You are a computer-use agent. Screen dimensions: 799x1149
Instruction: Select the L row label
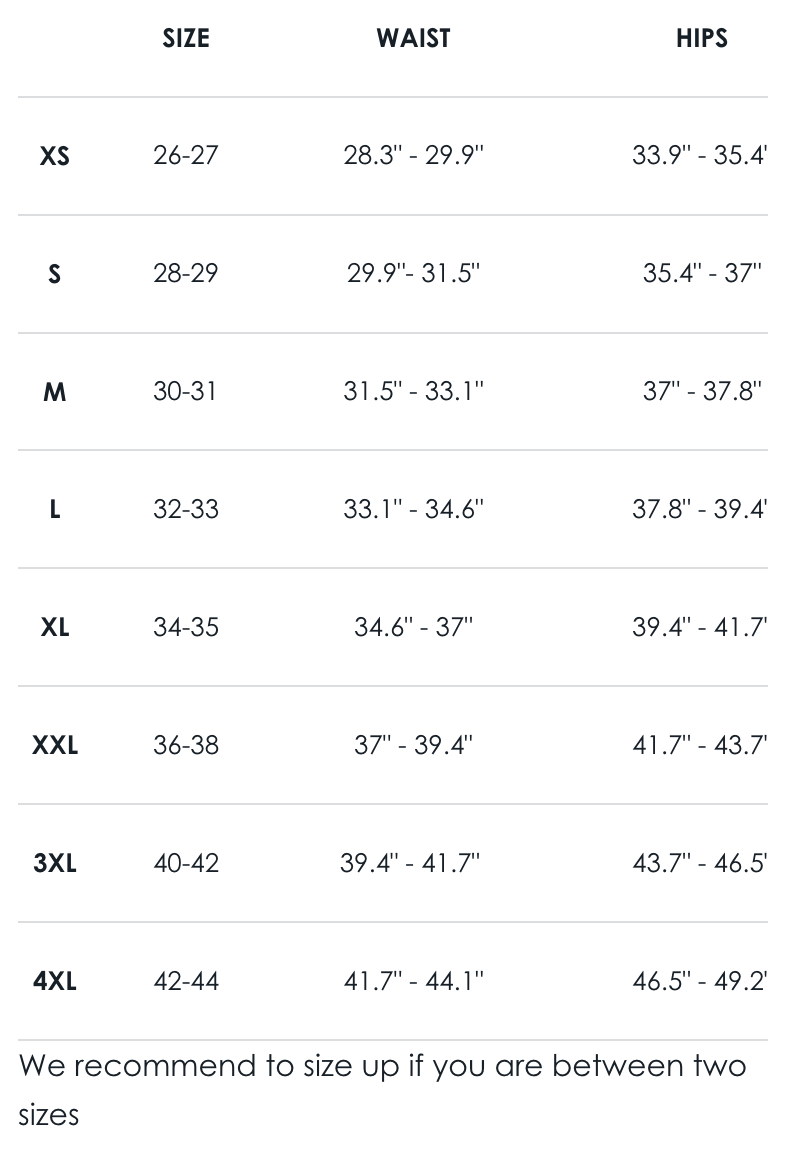55,510
